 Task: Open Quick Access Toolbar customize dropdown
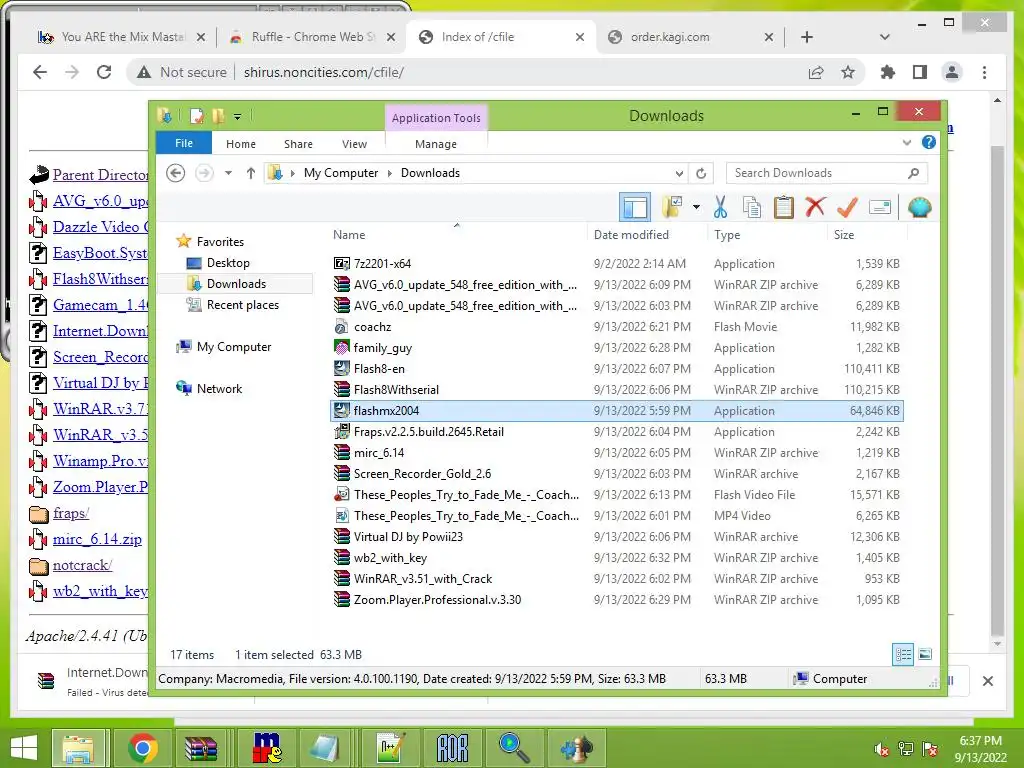click(x=237, y=116)
